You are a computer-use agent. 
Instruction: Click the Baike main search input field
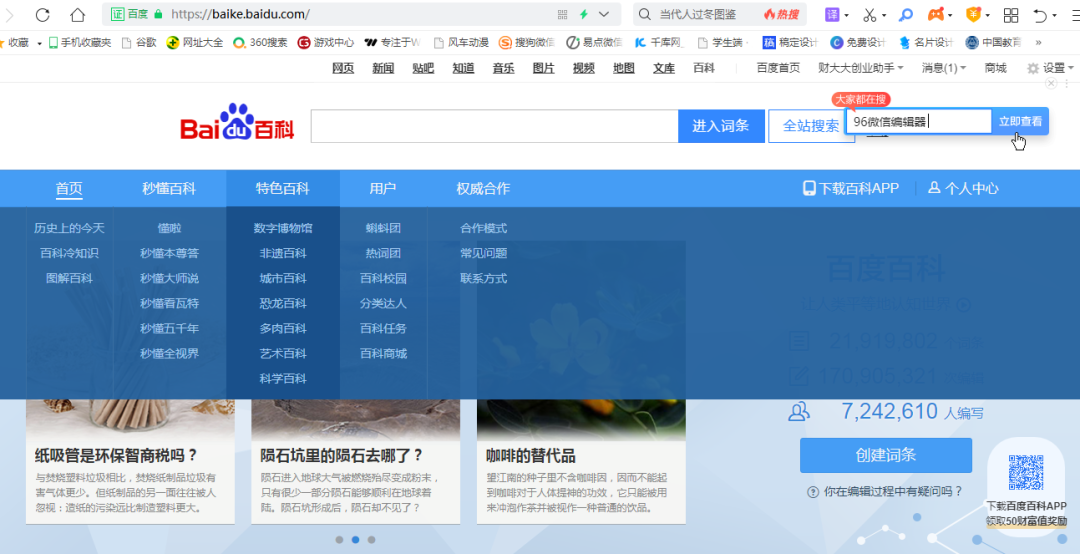(x=495, y=126)
